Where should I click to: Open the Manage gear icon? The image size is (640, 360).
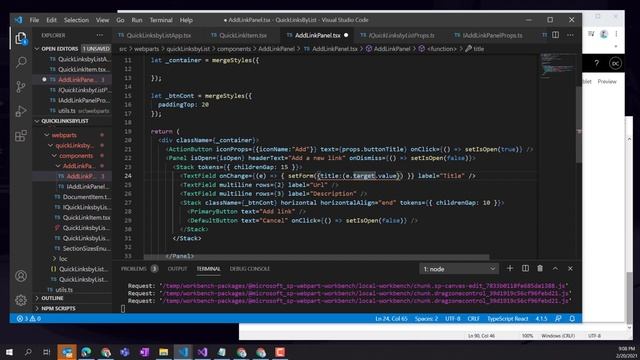[21, 300]
